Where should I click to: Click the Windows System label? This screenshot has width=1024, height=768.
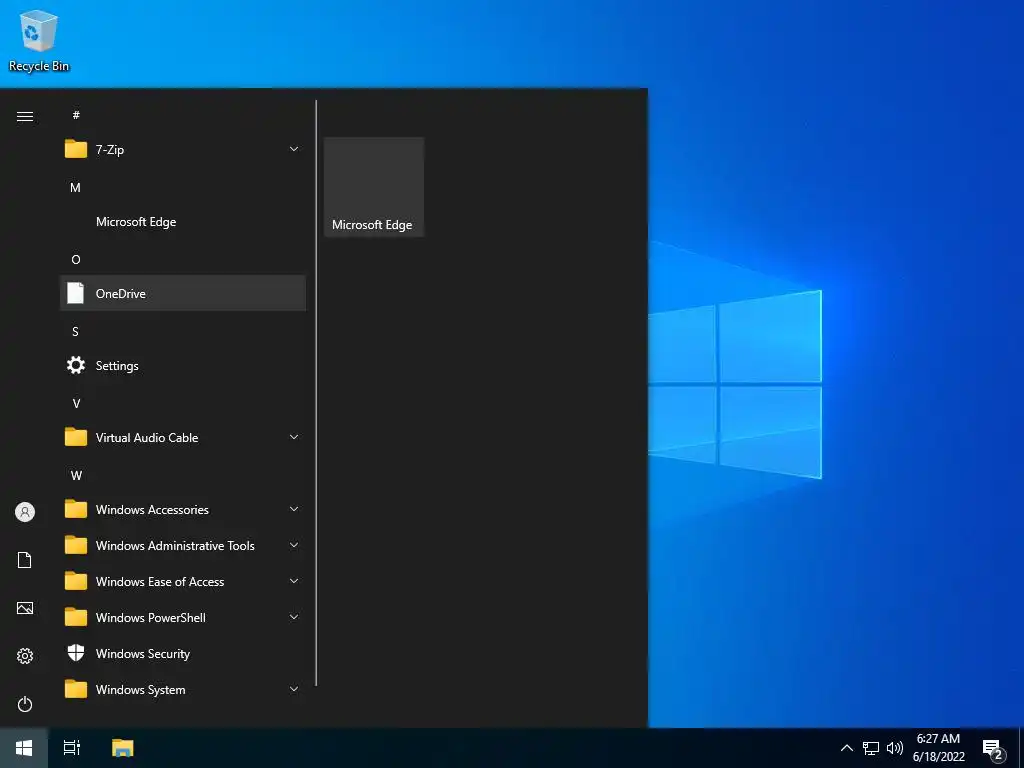pos(140,690)
